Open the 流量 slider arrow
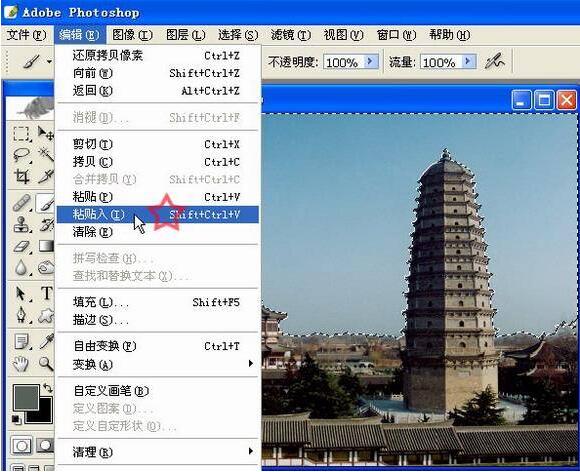 coord(469,61)
